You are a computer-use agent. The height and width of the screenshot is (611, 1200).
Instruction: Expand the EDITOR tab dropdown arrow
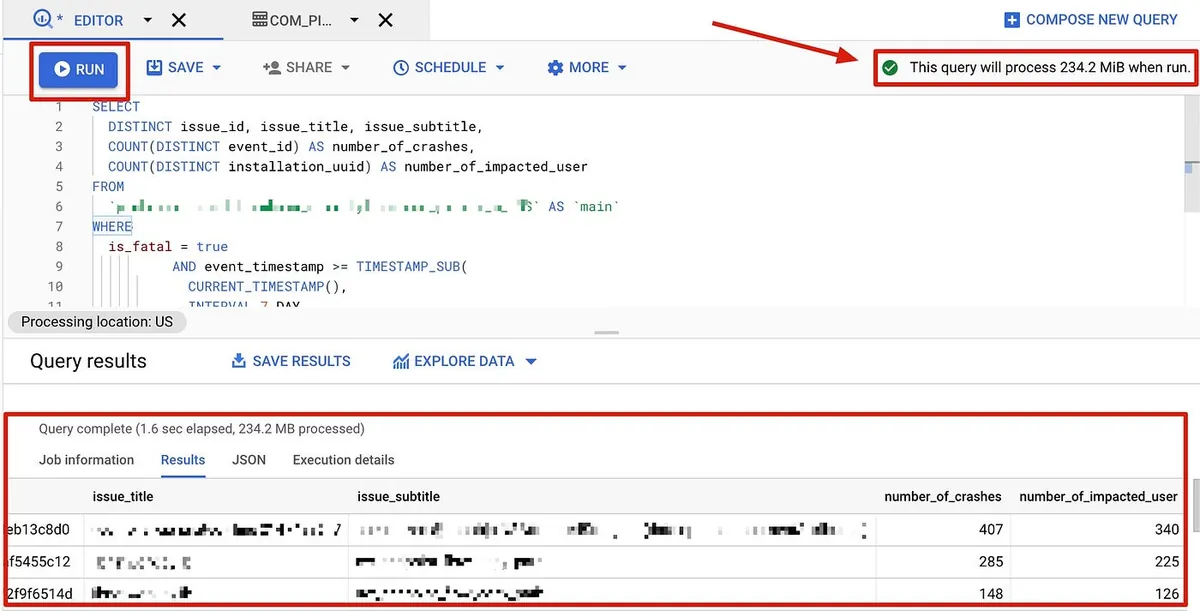148,20
